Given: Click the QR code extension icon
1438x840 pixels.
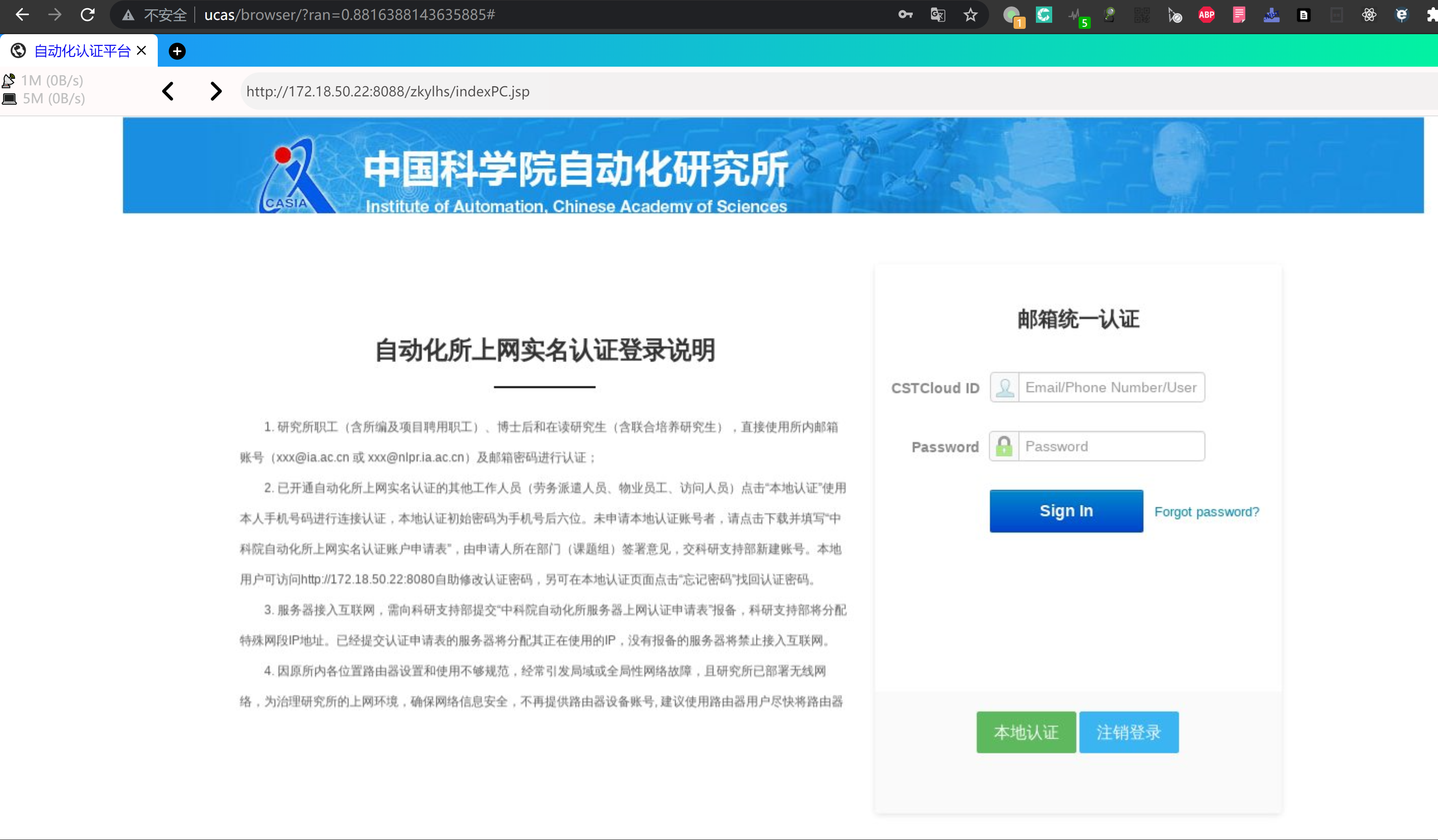Looking at the screenshot, I should [1142, 15].
